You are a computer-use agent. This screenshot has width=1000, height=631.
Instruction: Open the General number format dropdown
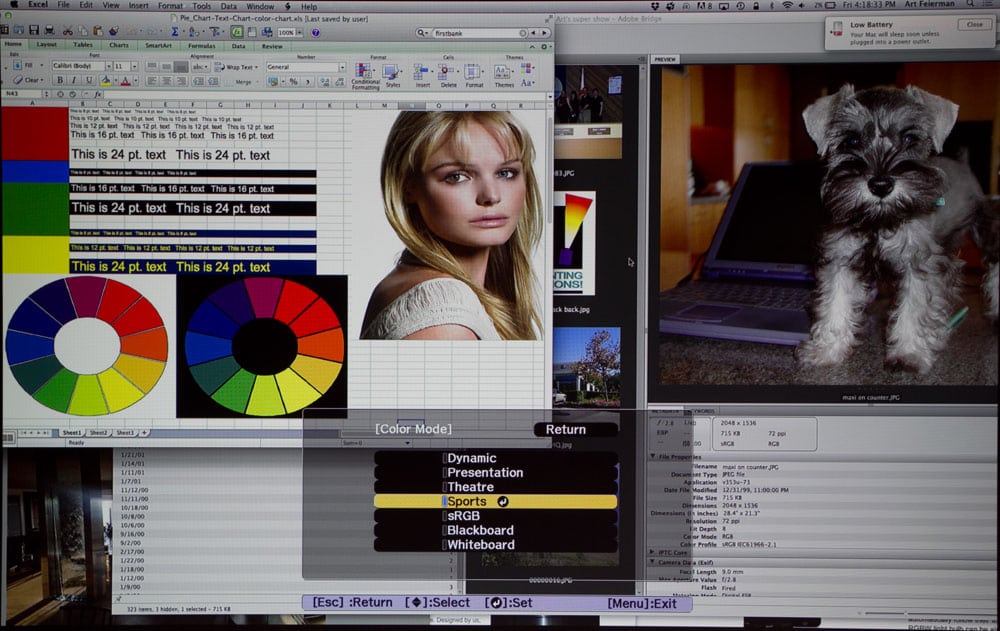(x=304, y=67)
